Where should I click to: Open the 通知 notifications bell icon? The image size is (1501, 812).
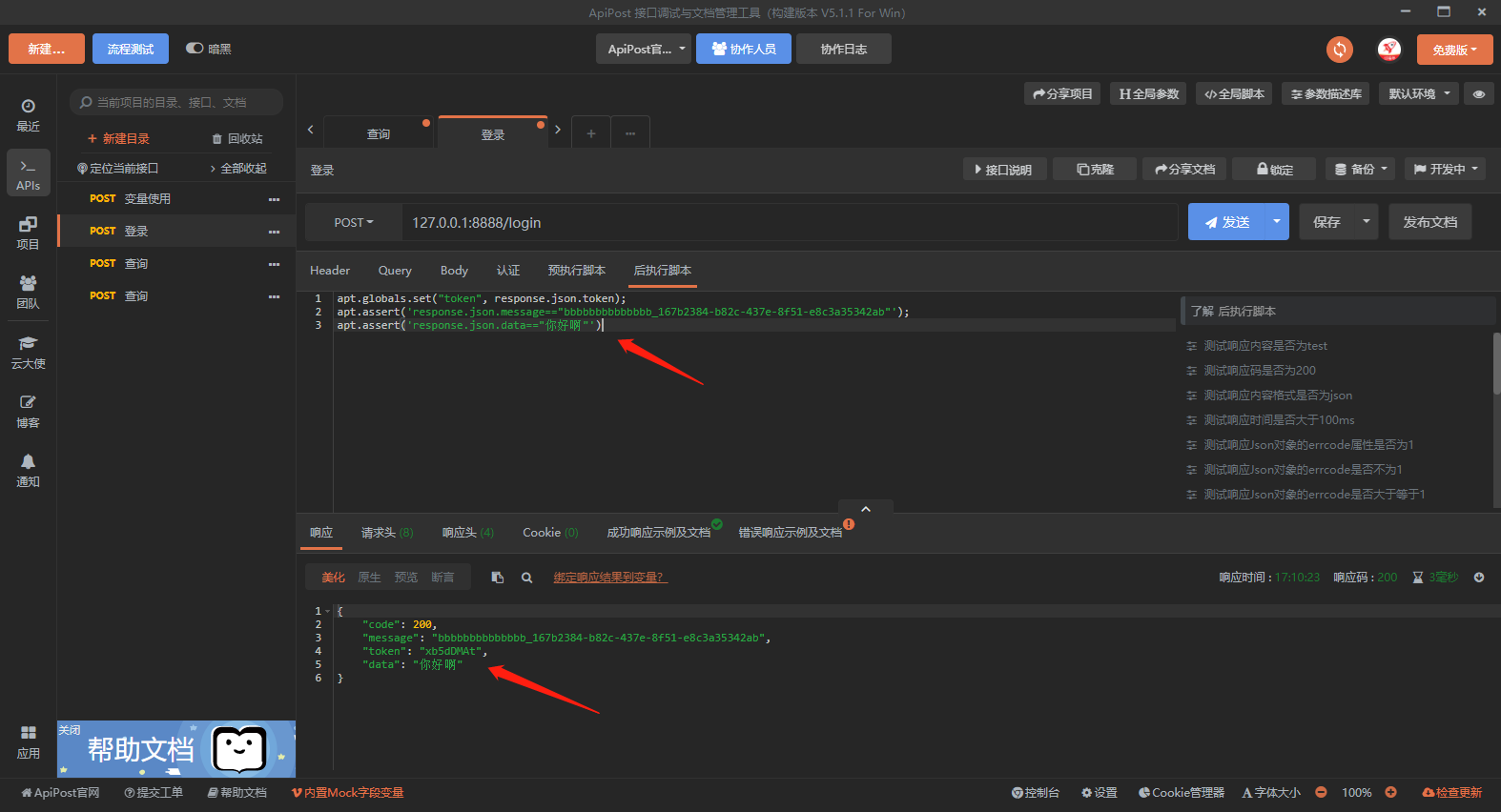29,470
